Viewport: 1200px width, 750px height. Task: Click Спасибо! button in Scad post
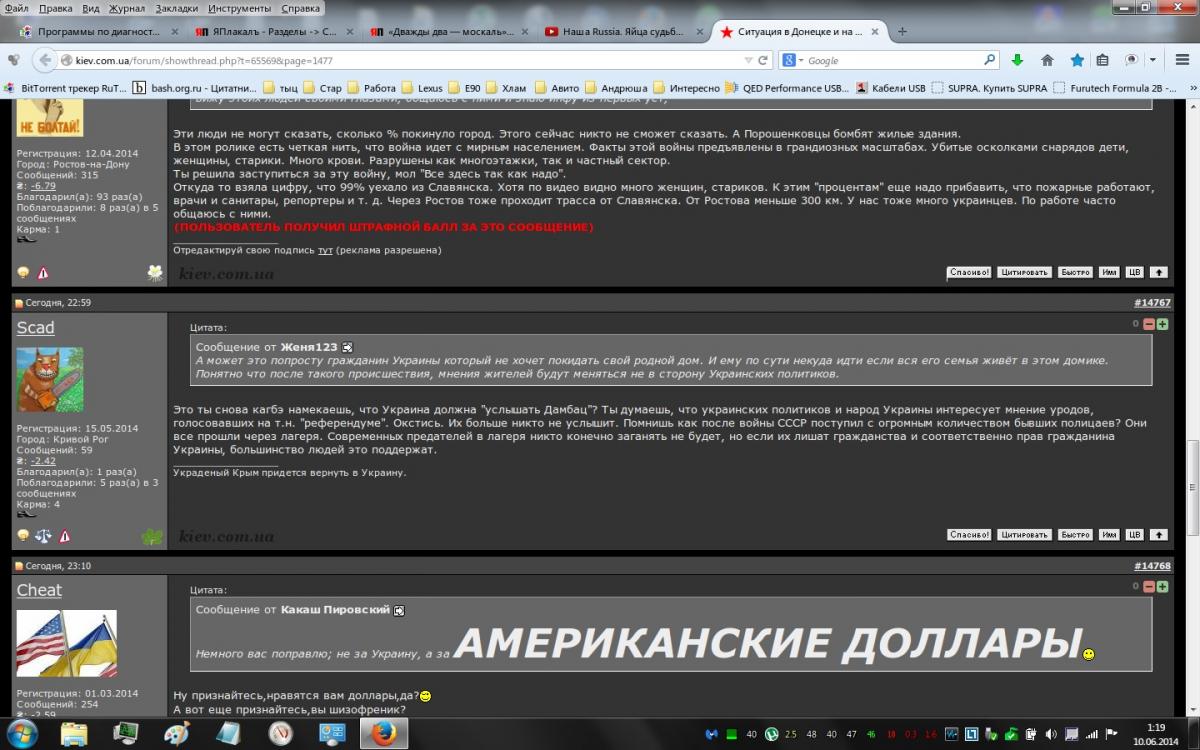[x=969, y=535]
